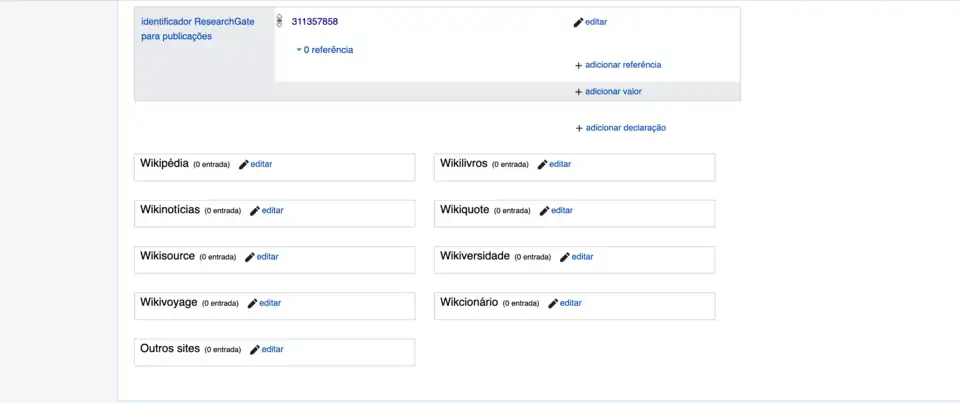Expand the 0 referência list
Viewport: 960px width, 403px height.
pos(325,50)
